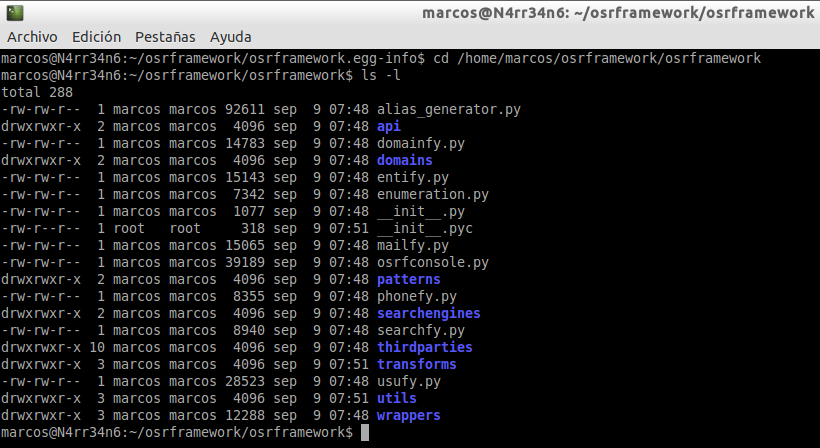The width and height of the screenshot is (820, 448).
Task: Click the window title showing marcos@N4rr34n6
Action: [618, 13]
